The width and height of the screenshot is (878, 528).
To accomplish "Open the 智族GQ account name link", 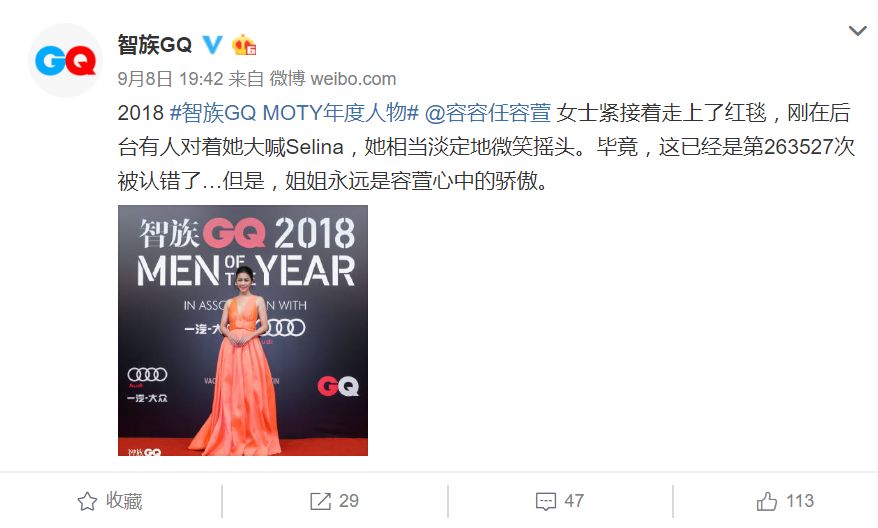I will pos(155,44).
